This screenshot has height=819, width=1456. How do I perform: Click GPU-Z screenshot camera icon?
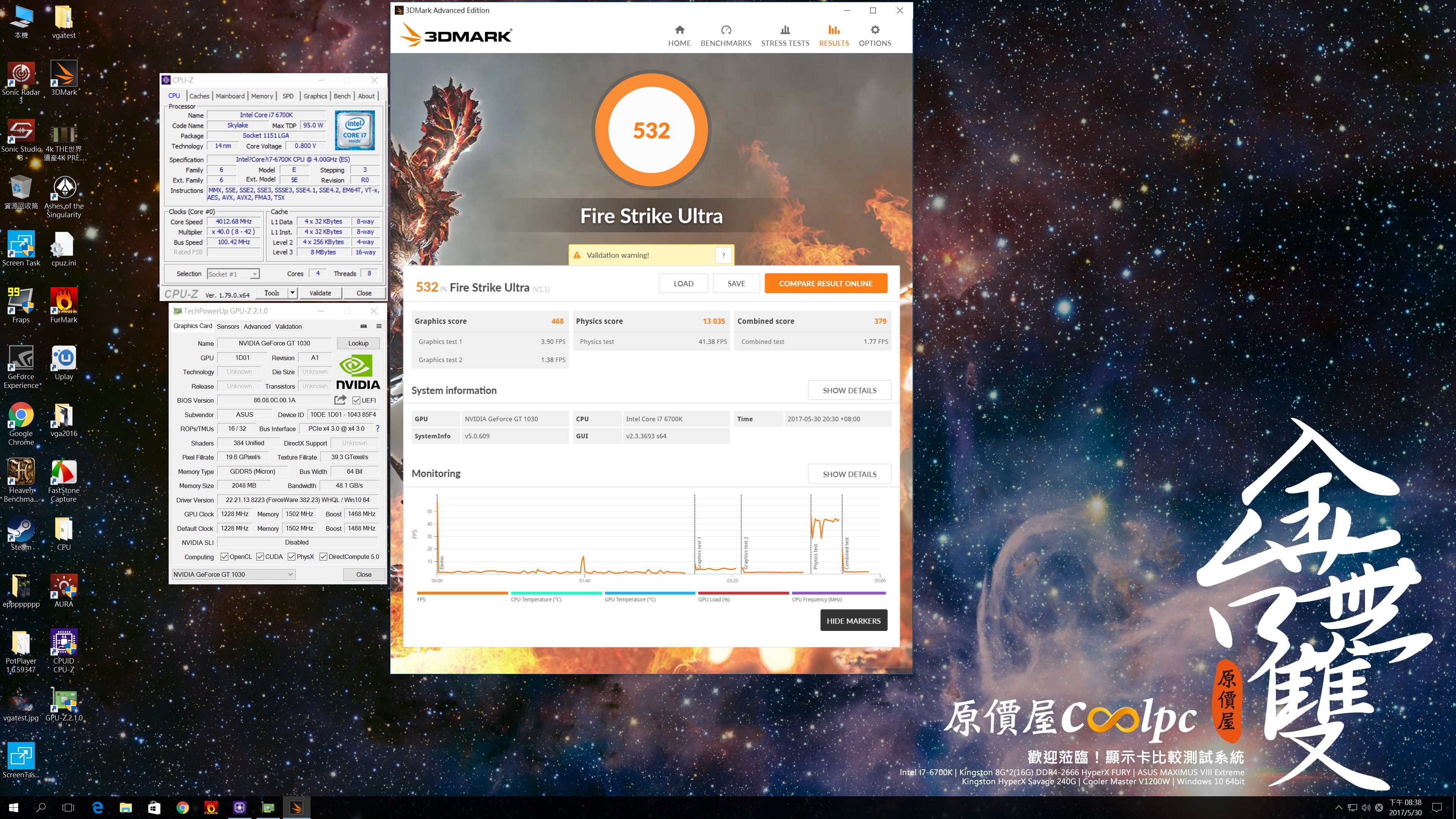tap(364, 326)
